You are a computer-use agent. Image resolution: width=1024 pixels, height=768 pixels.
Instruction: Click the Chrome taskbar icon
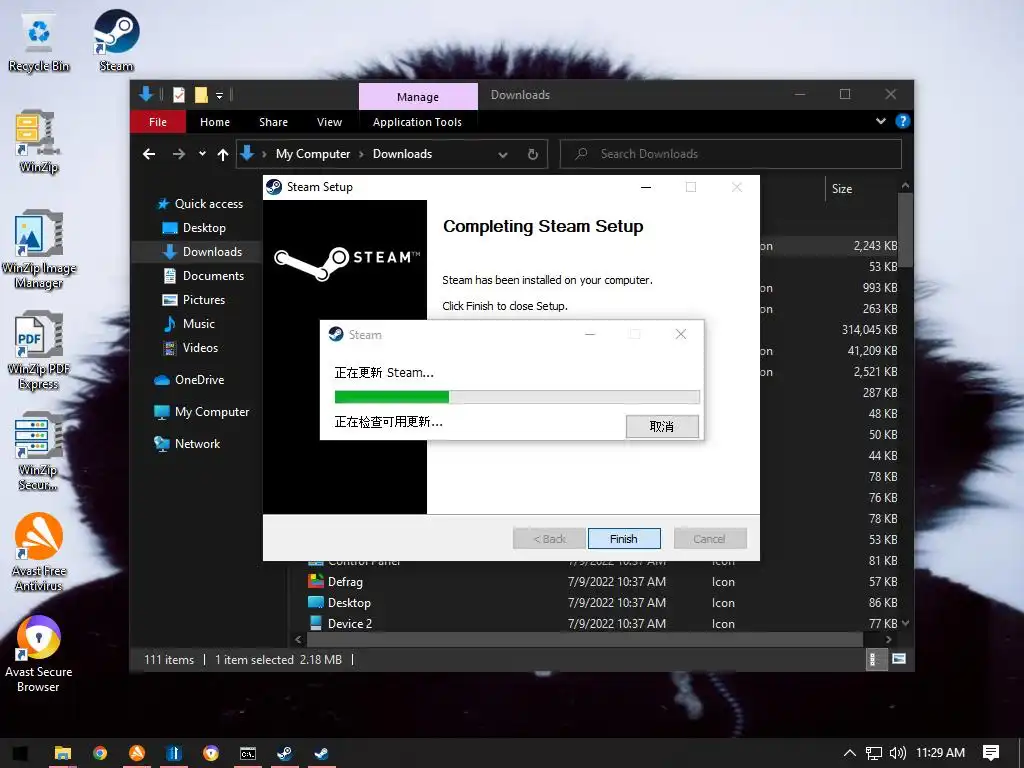click(100, 753)
